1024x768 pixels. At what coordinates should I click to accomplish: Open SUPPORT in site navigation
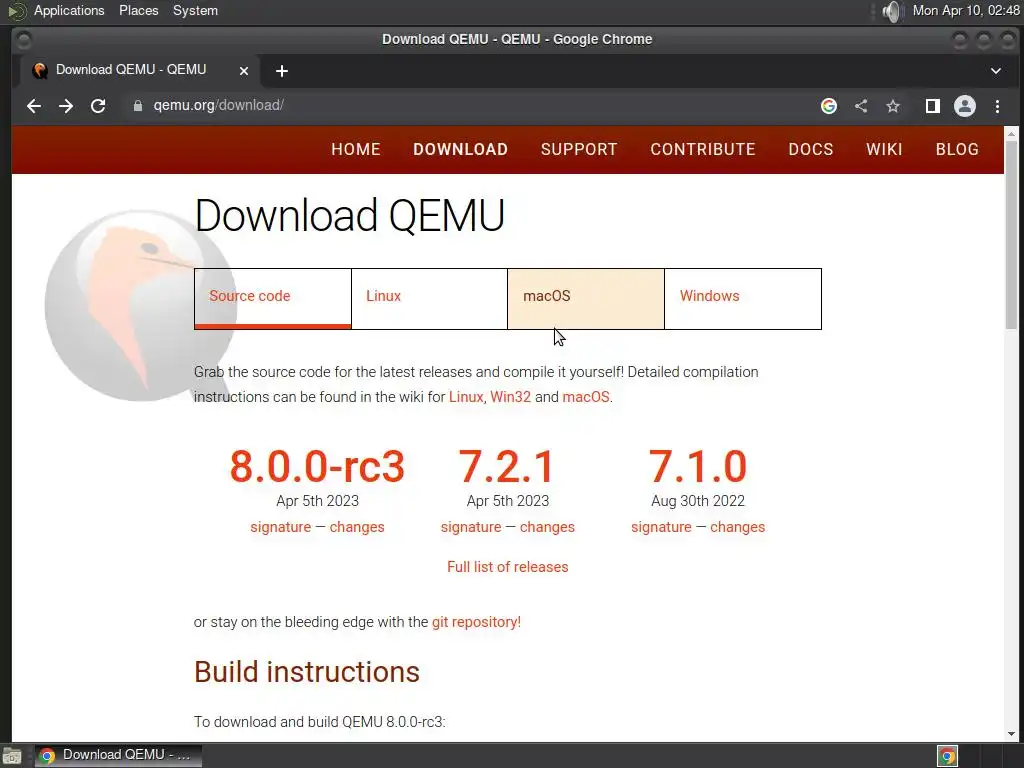click(x=579, y=149)
